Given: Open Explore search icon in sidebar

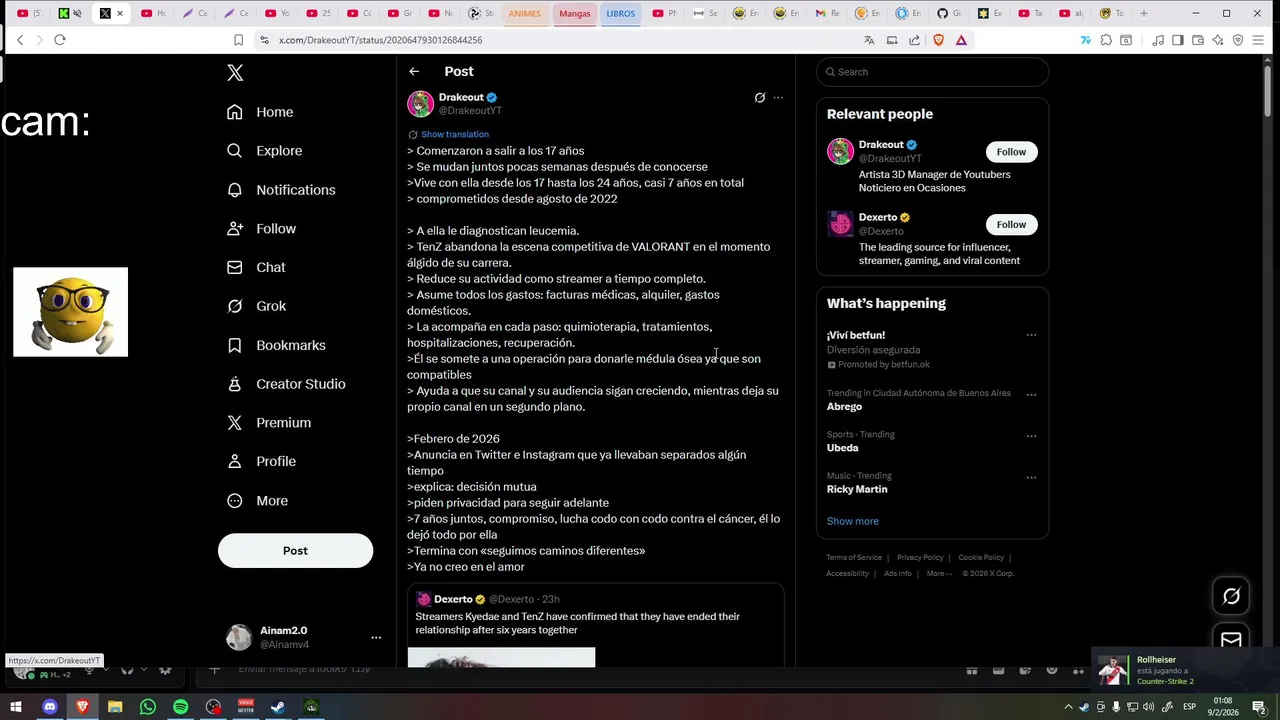Looking at the screenshot, I should [x=234, y=151].
